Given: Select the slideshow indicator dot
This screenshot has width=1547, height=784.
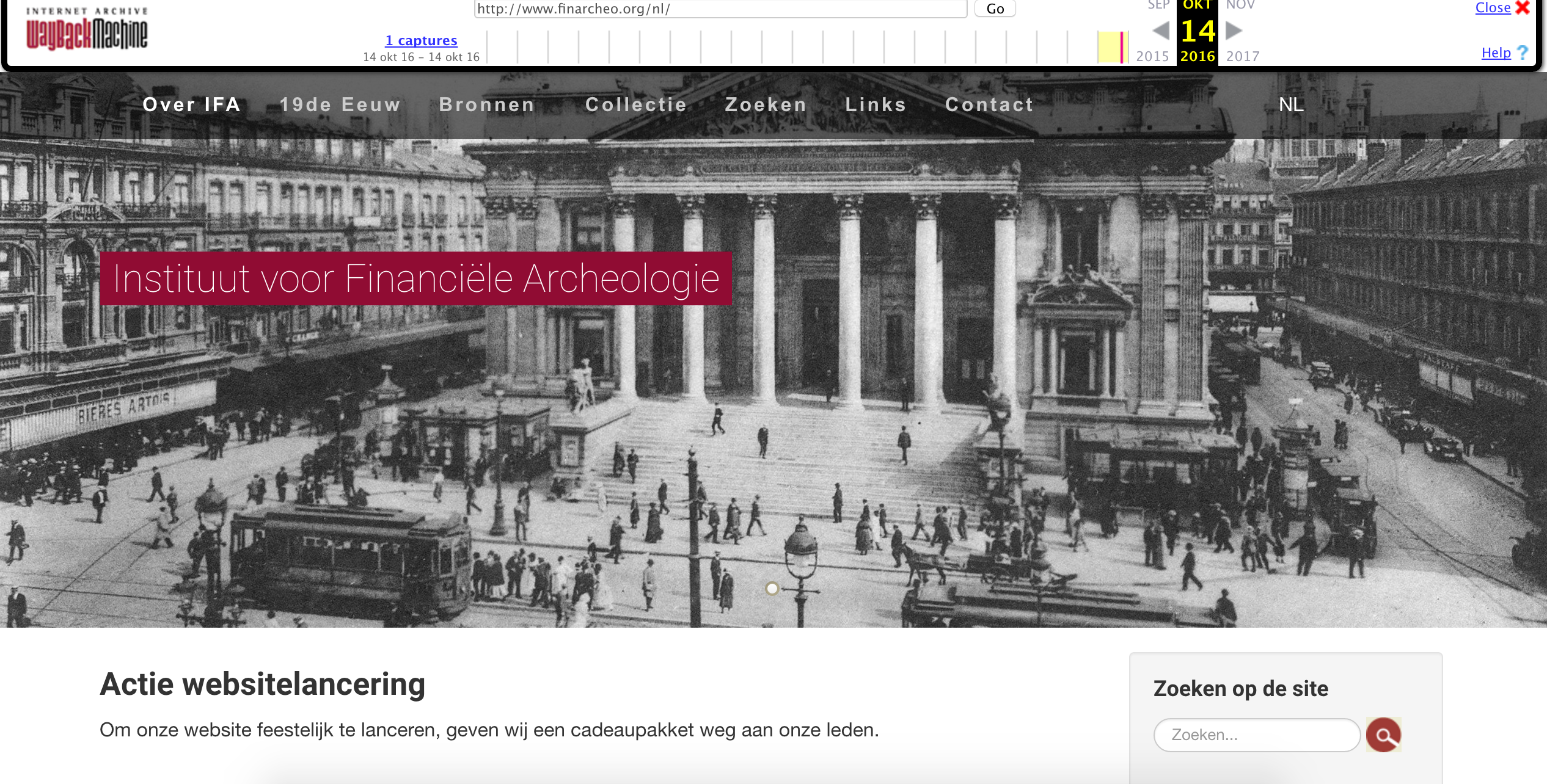Looking at the screenshot, I should point(772,588).
